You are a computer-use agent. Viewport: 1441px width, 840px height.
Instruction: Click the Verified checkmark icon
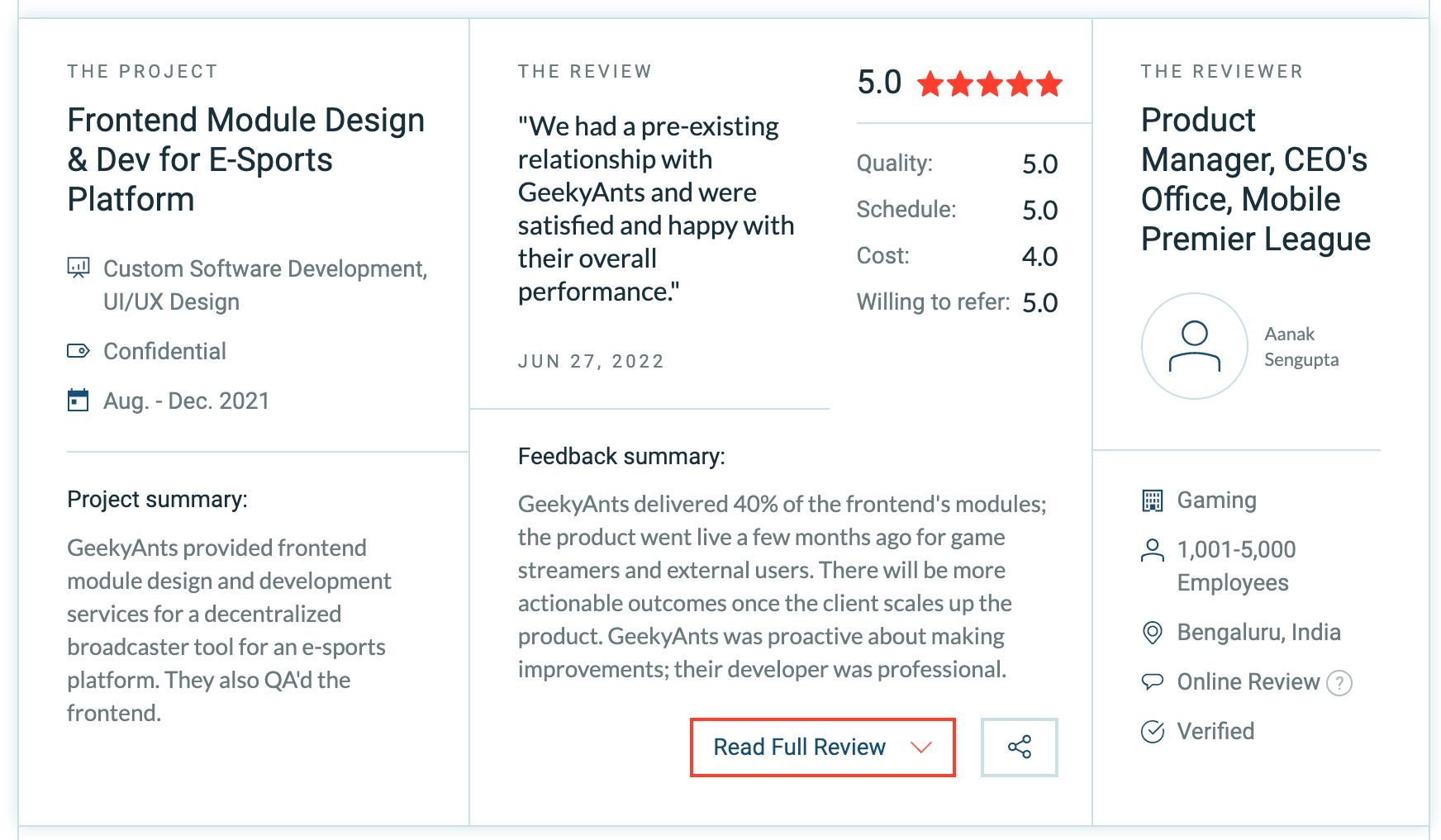point(1152,731)
